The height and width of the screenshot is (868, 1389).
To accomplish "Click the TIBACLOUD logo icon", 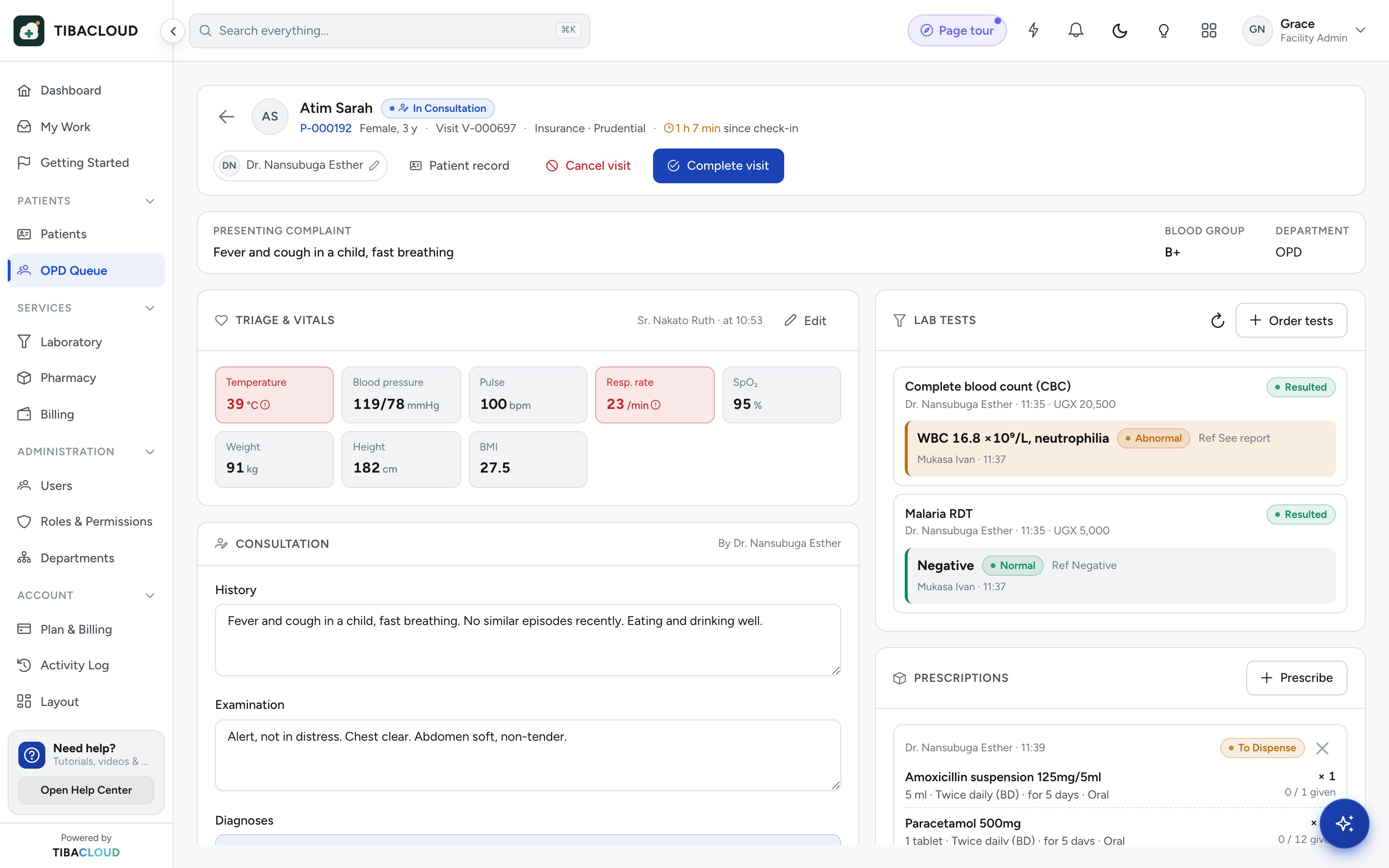I will (x=29, y=30).
